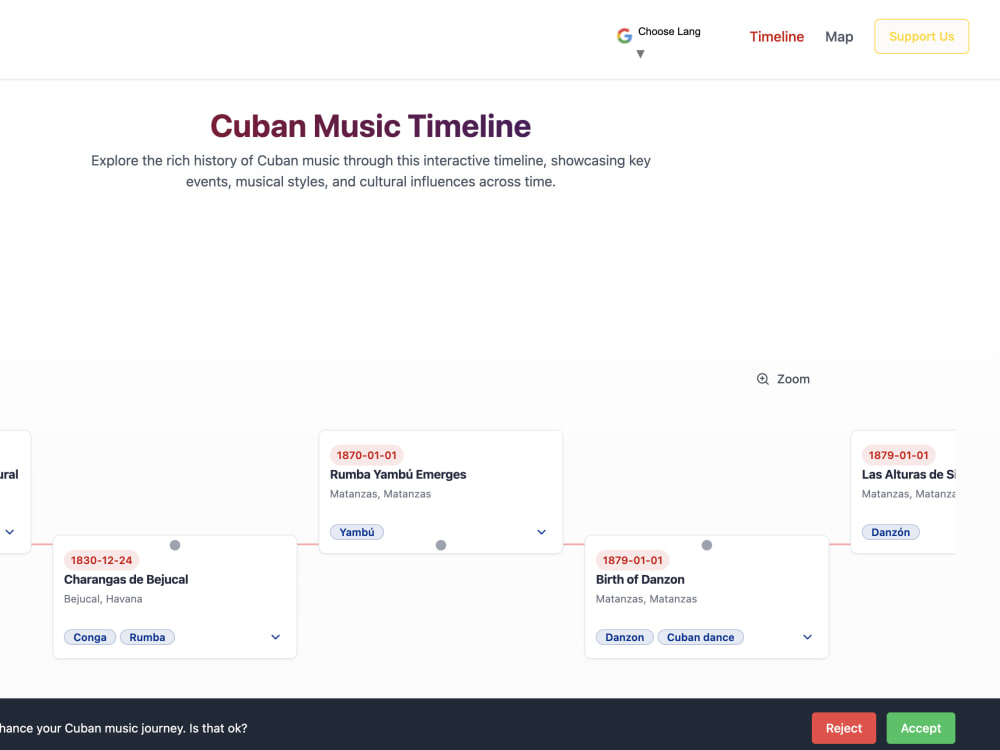Click the location under Rumba Yambú Emerges

click(380, 494)
